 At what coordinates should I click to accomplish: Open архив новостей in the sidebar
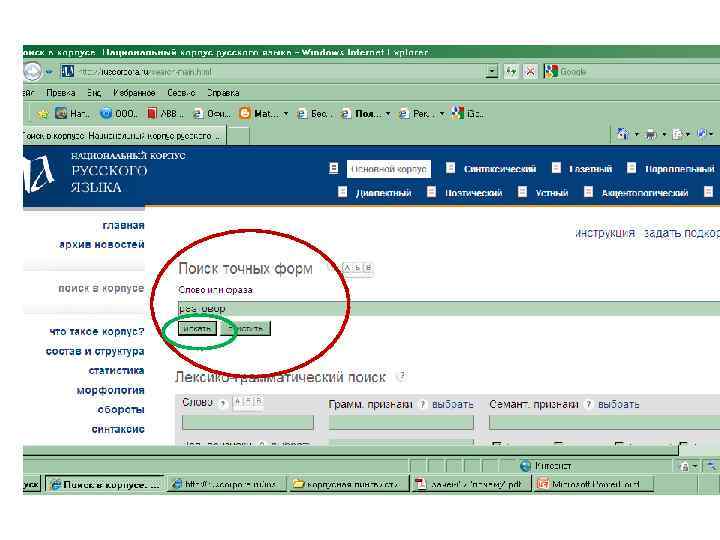click(101, 244)
